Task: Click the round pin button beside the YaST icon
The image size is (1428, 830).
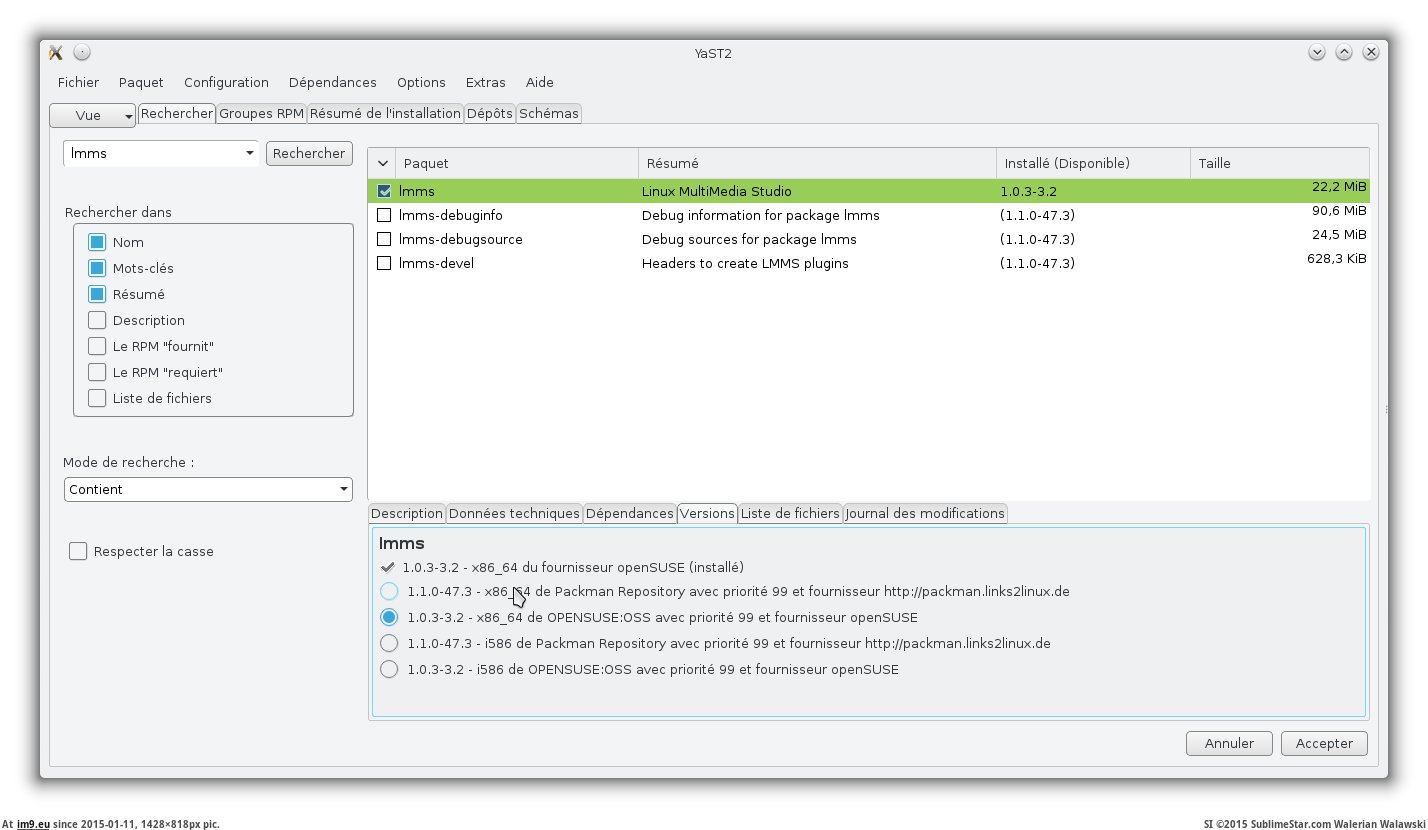Action: (x=82, y=53)
